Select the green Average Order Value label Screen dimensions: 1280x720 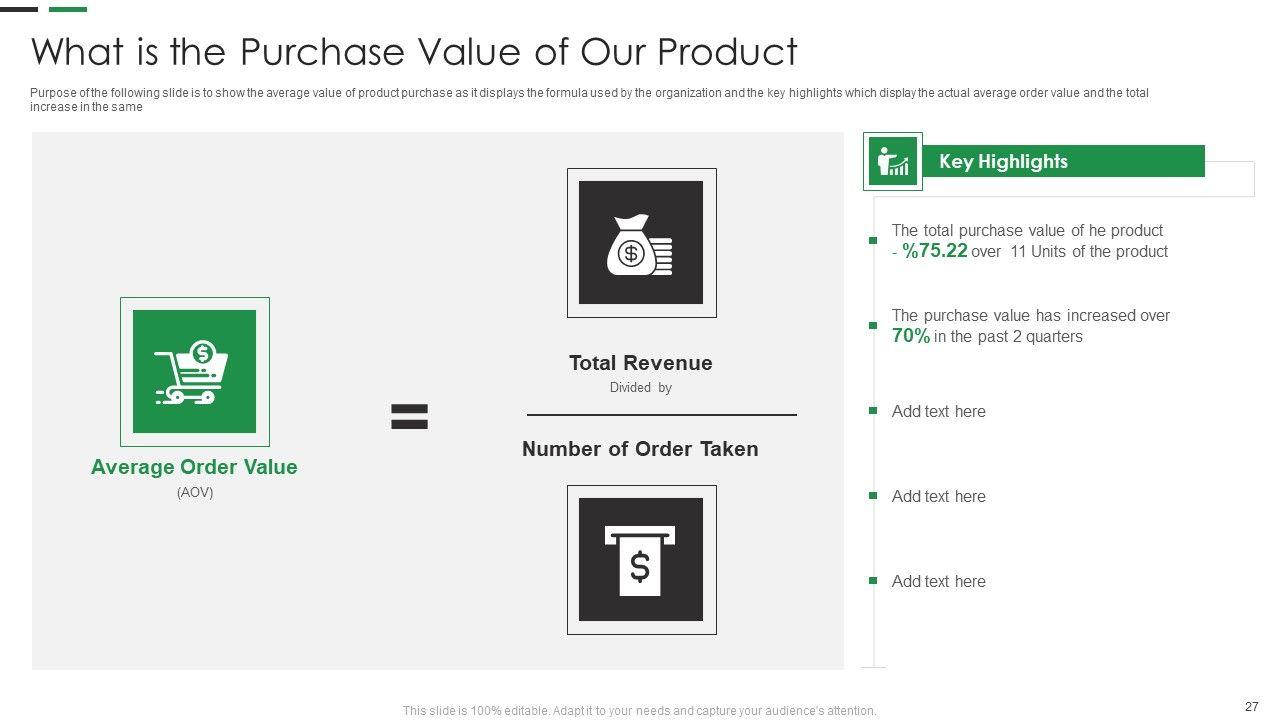pyautogui.click(x=194, y=467)
